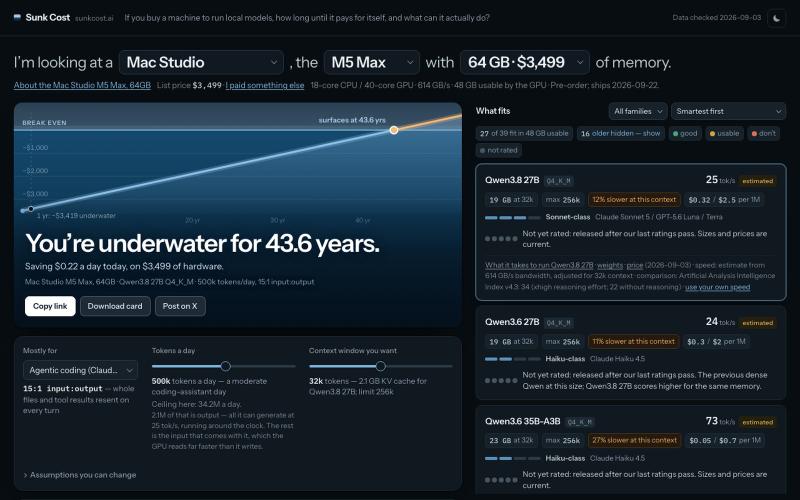Screen dimensions: 800x500
Task: Click the $0.05 / $0.7 per 1M price chip
Action: click(x=724, y=440)
